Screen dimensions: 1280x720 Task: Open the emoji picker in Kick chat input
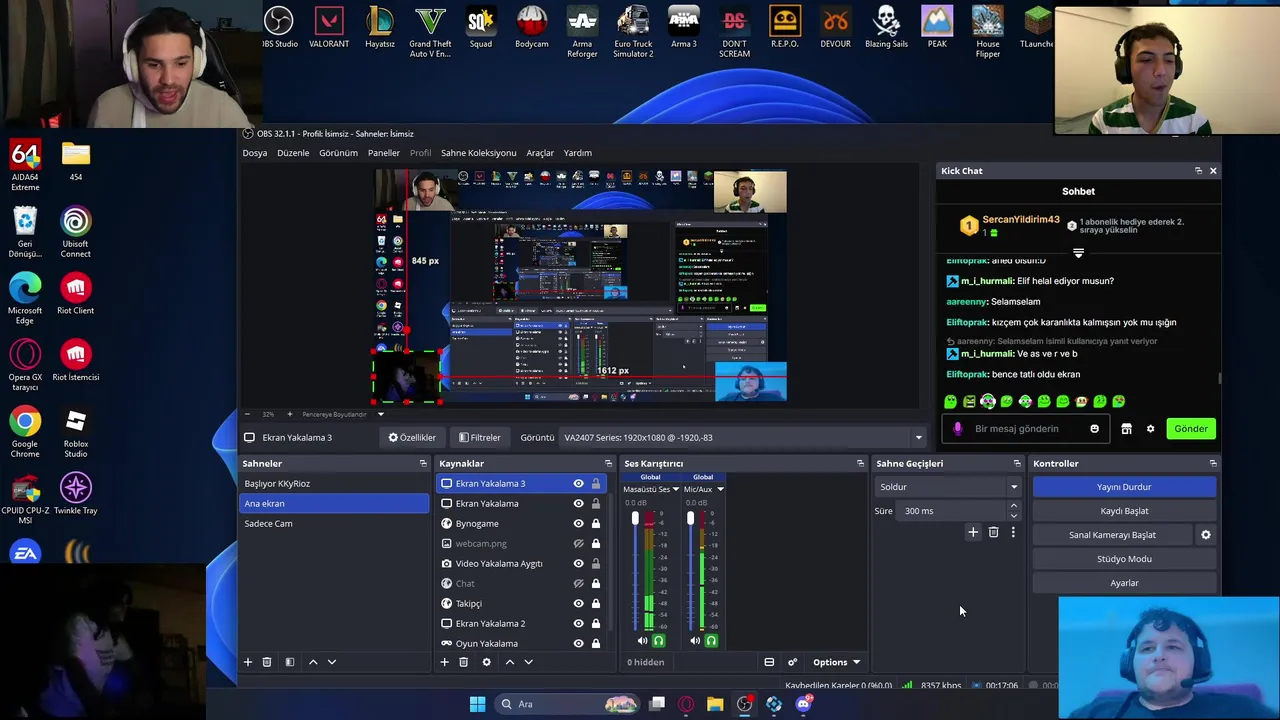[x=1094, y=429]
